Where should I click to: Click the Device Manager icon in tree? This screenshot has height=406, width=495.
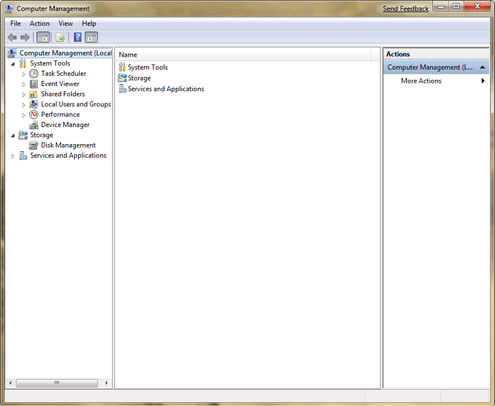pos(34,125)
